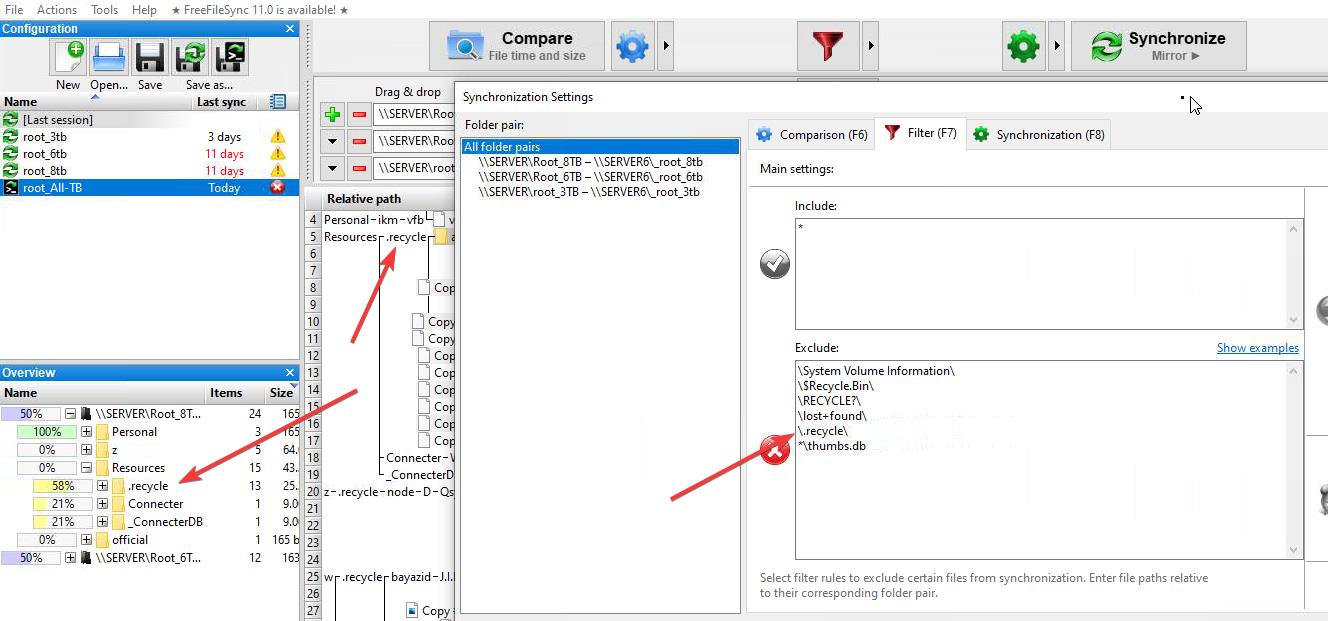Remove second folder pair with its minus
The width and height of the screenshot is (1328, 621).
pos(360,141)
